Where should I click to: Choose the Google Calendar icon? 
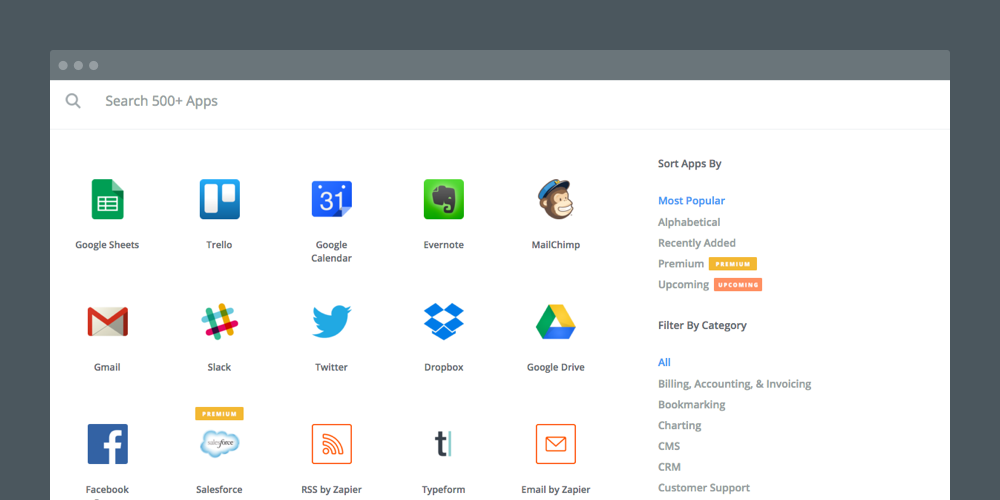pyautogui.click(x=332, y=199)
